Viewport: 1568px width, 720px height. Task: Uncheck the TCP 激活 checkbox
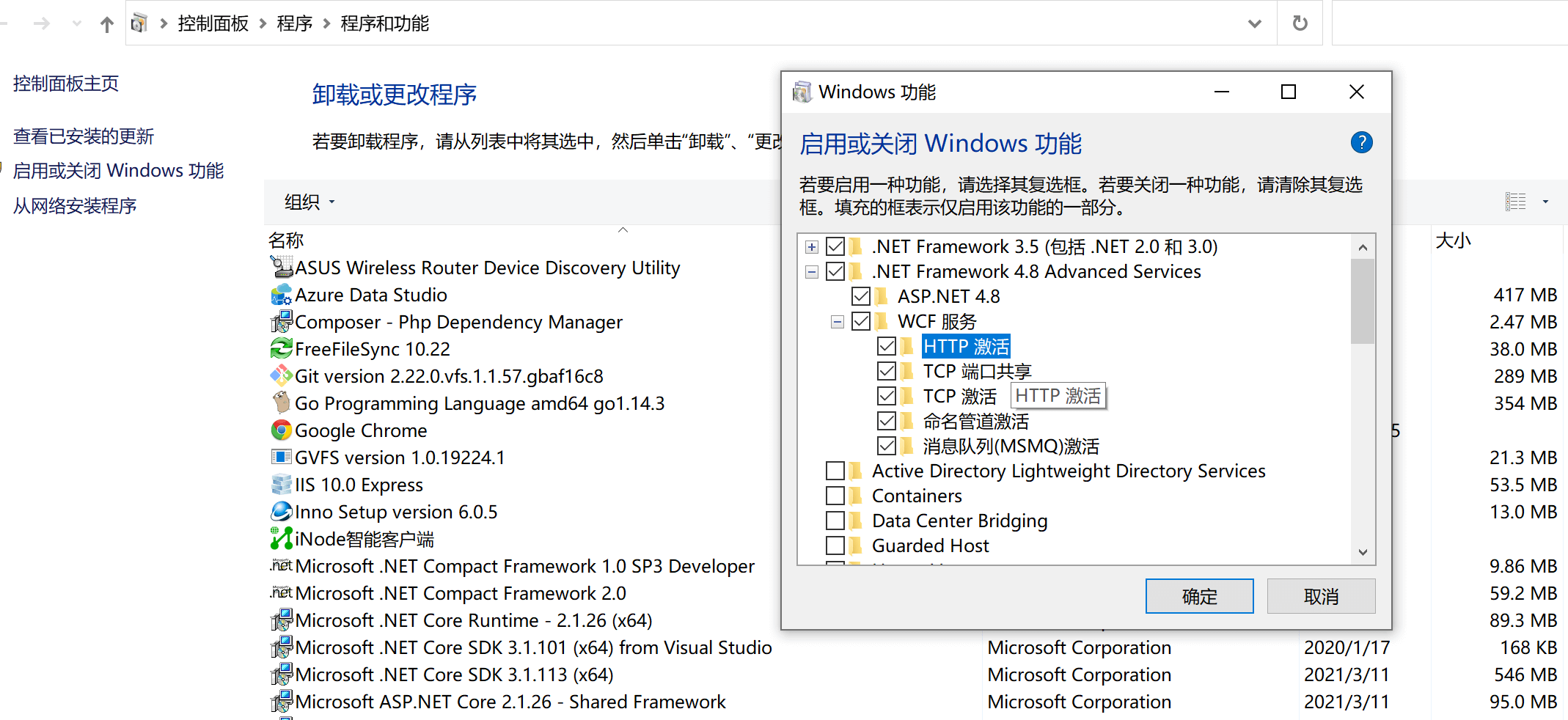click(x=887, y=396)
